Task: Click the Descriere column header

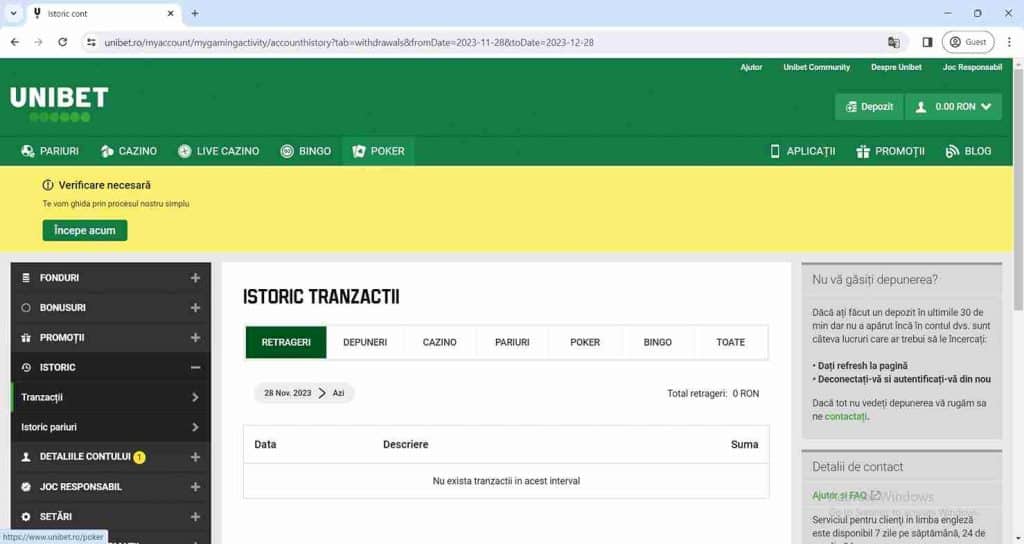Action: [406, 444]
